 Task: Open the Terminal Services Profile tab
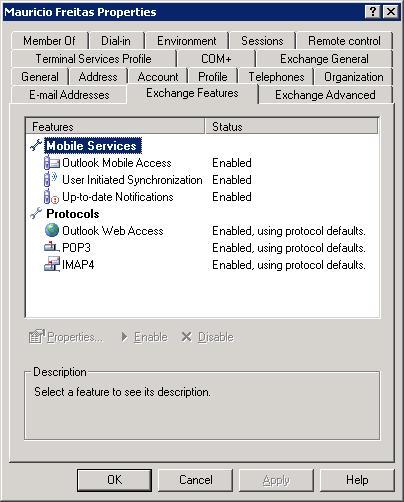93,59
